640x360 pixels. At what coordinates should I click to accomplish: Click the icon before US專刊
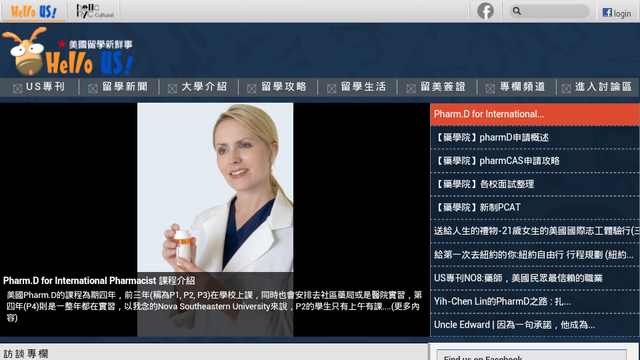tap(17, 88)
